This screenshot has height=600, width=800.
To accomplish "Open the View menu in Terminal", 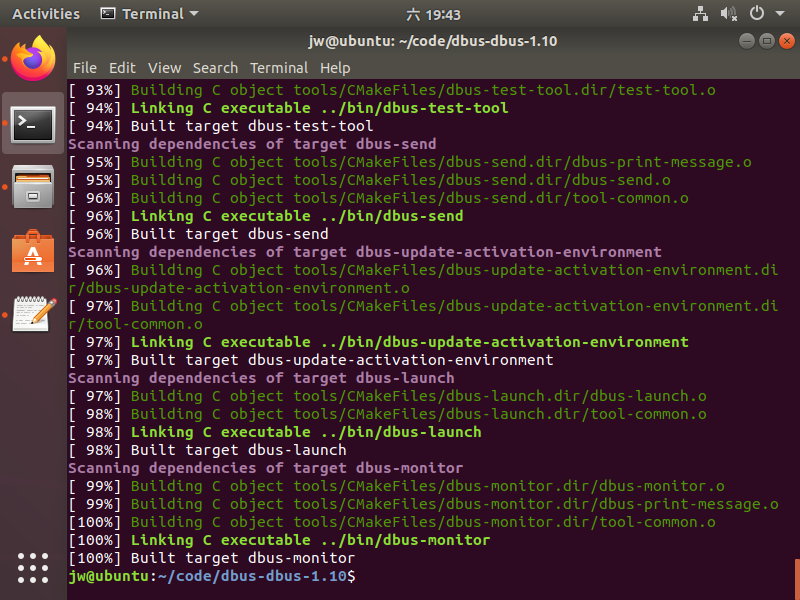I will (x=163, y=68).
